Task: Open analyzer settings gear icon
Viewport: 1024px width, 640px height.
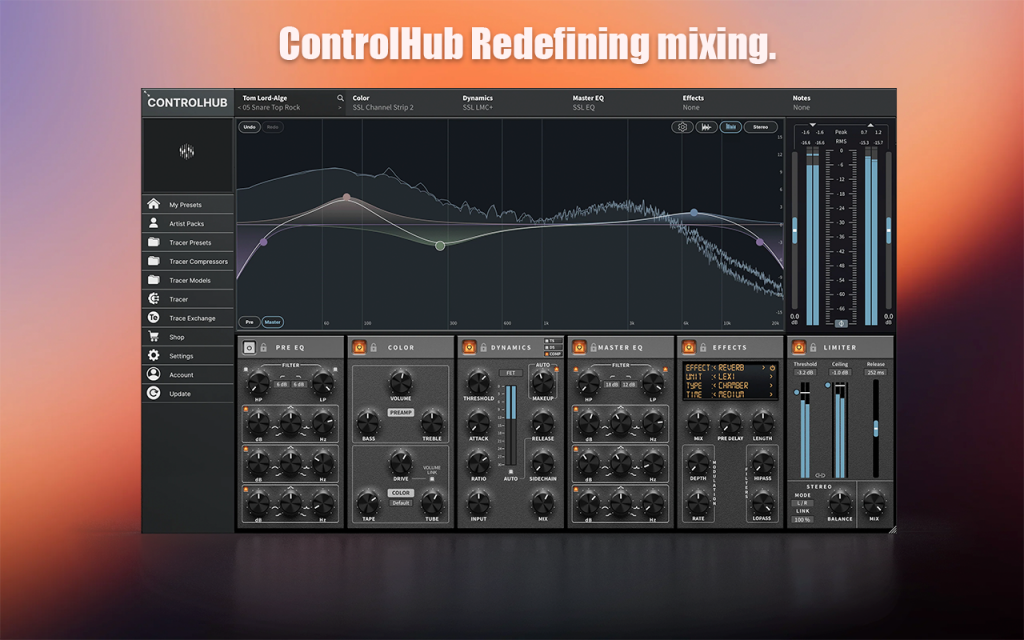Action: pyautogui.click(x=682, y=127)
